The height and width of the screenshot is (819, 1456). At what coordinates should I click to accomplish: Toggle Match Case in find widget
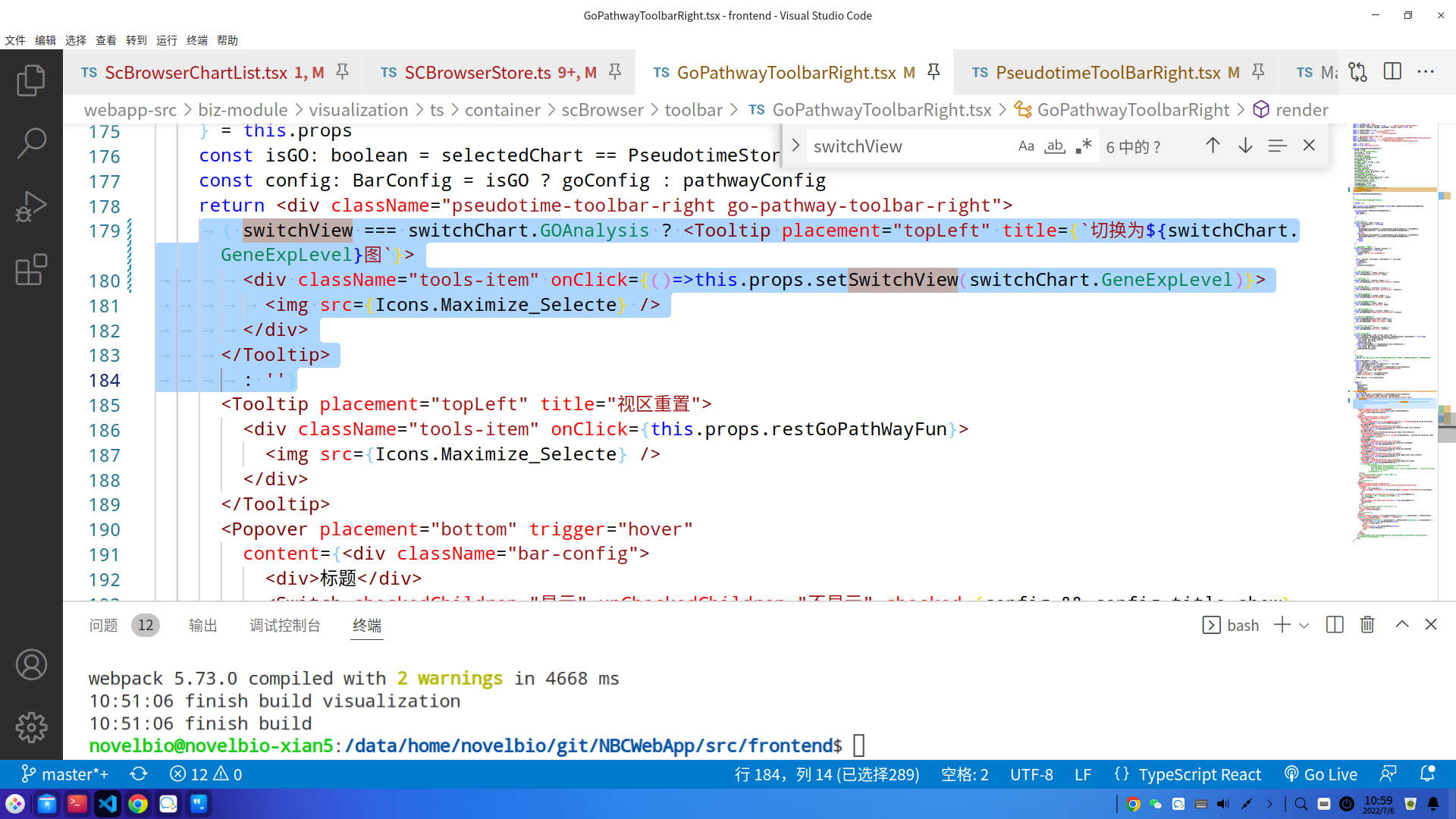click(1025, 146)
